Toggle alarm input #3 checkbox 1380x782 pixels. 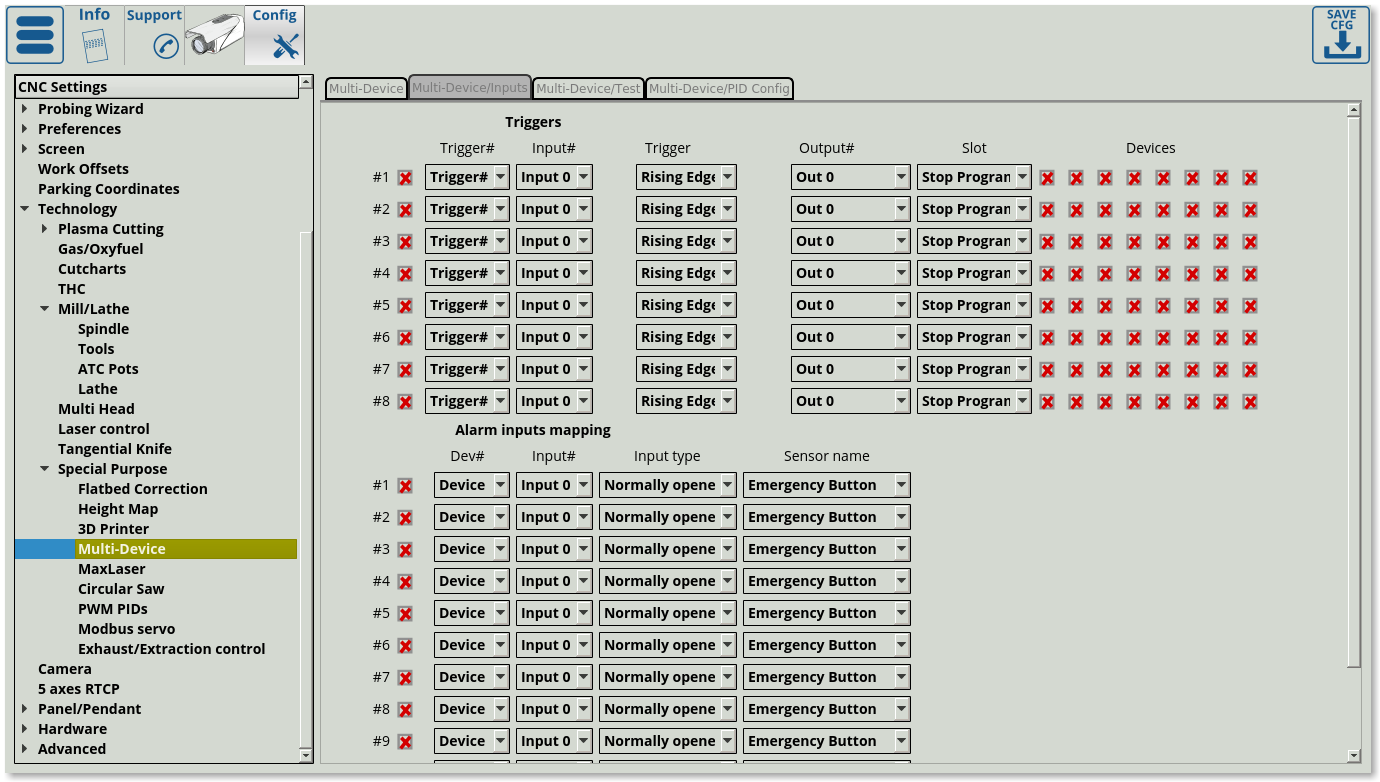[405, 550]
